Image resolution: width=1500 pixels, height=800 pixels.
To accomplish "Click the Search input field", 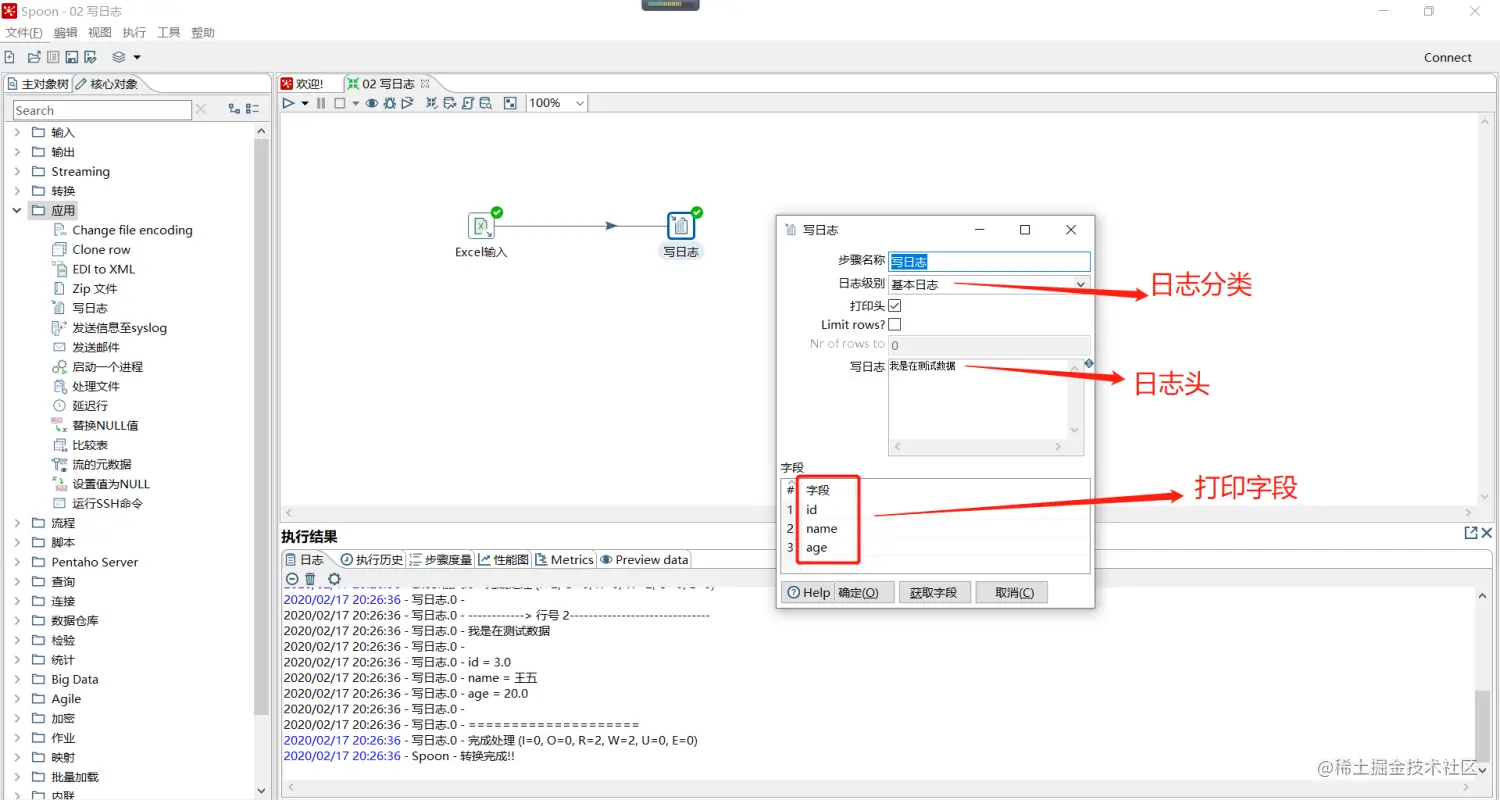I will coord(102,110).
